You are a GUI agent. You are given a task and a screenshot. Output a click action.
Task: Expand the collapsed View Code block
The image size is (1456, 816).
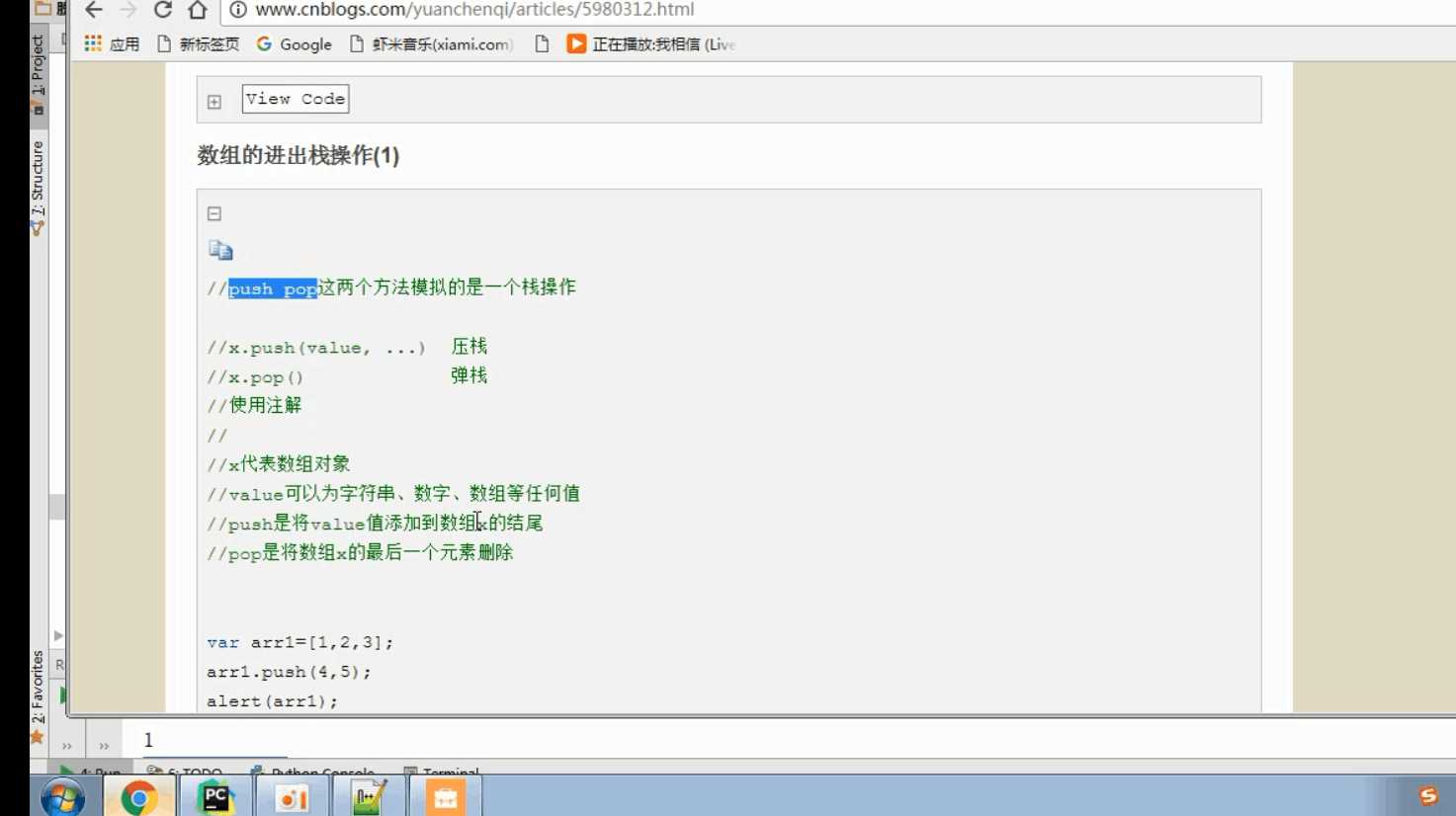214,102
